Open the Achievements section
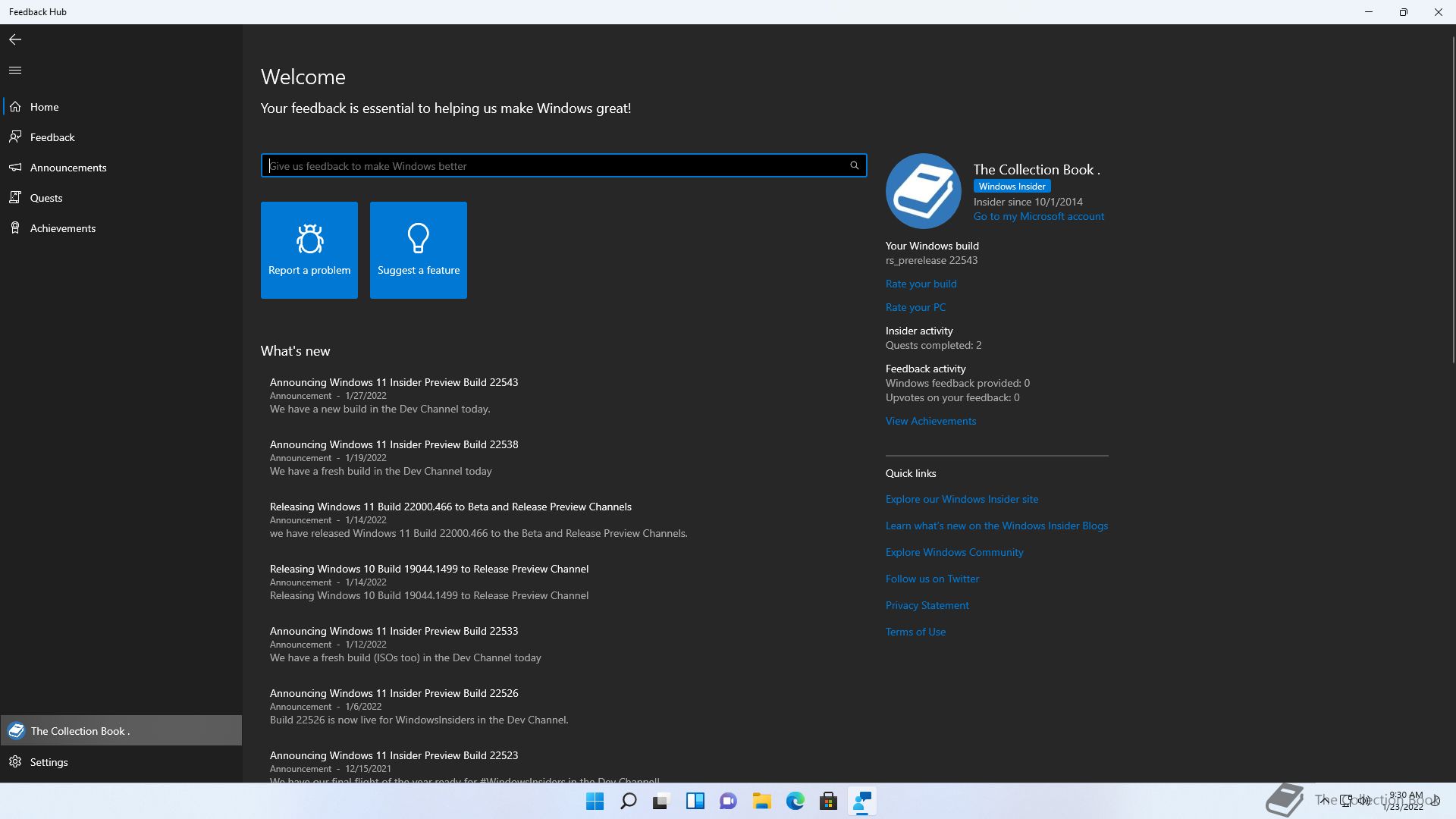This screenshot has width=1456, height=819. click(121, 228)
